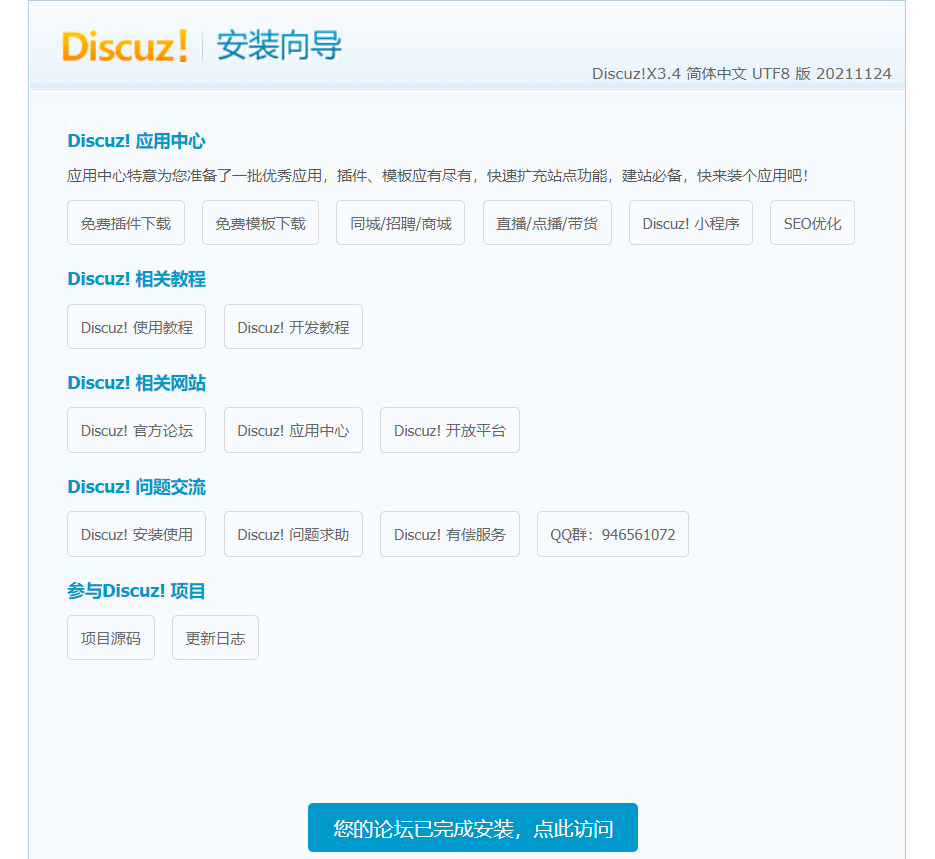The width and height of the screenshot is (935, 859).
Task: Click the Discuz! 相关网站 heading
Action: tap(137, 383)
